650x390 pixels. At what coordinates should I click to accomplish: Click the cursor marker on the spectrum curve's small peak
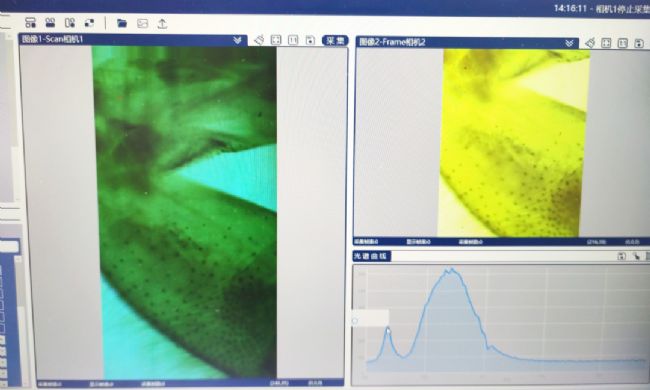388,331
